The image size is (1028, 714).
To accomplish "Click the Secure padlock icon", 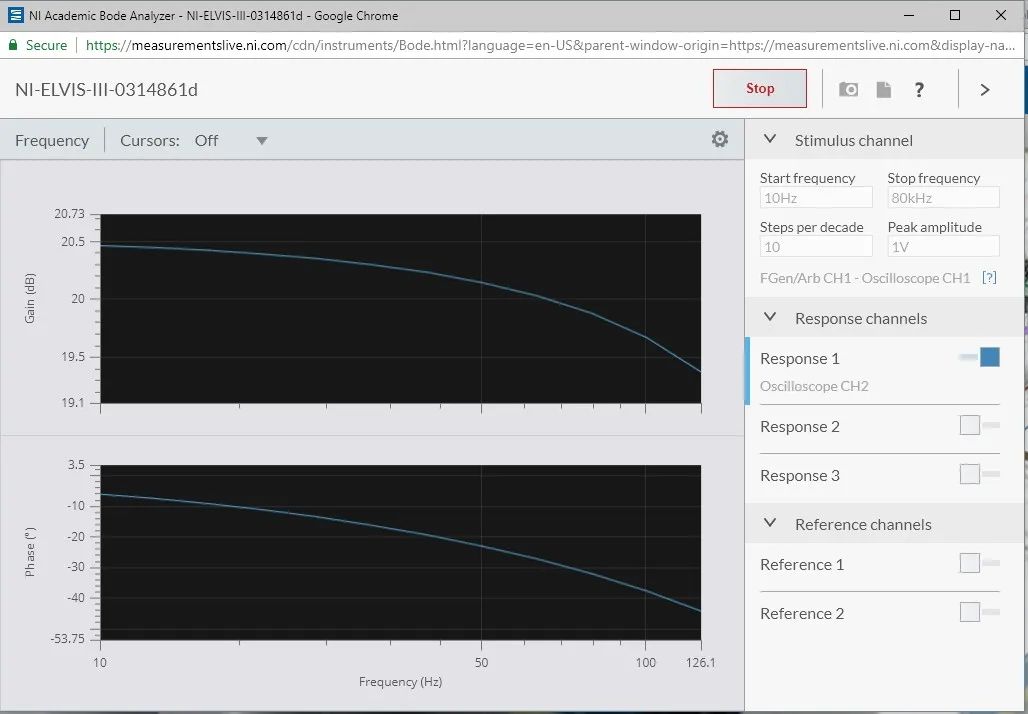I will click(12, 45).
